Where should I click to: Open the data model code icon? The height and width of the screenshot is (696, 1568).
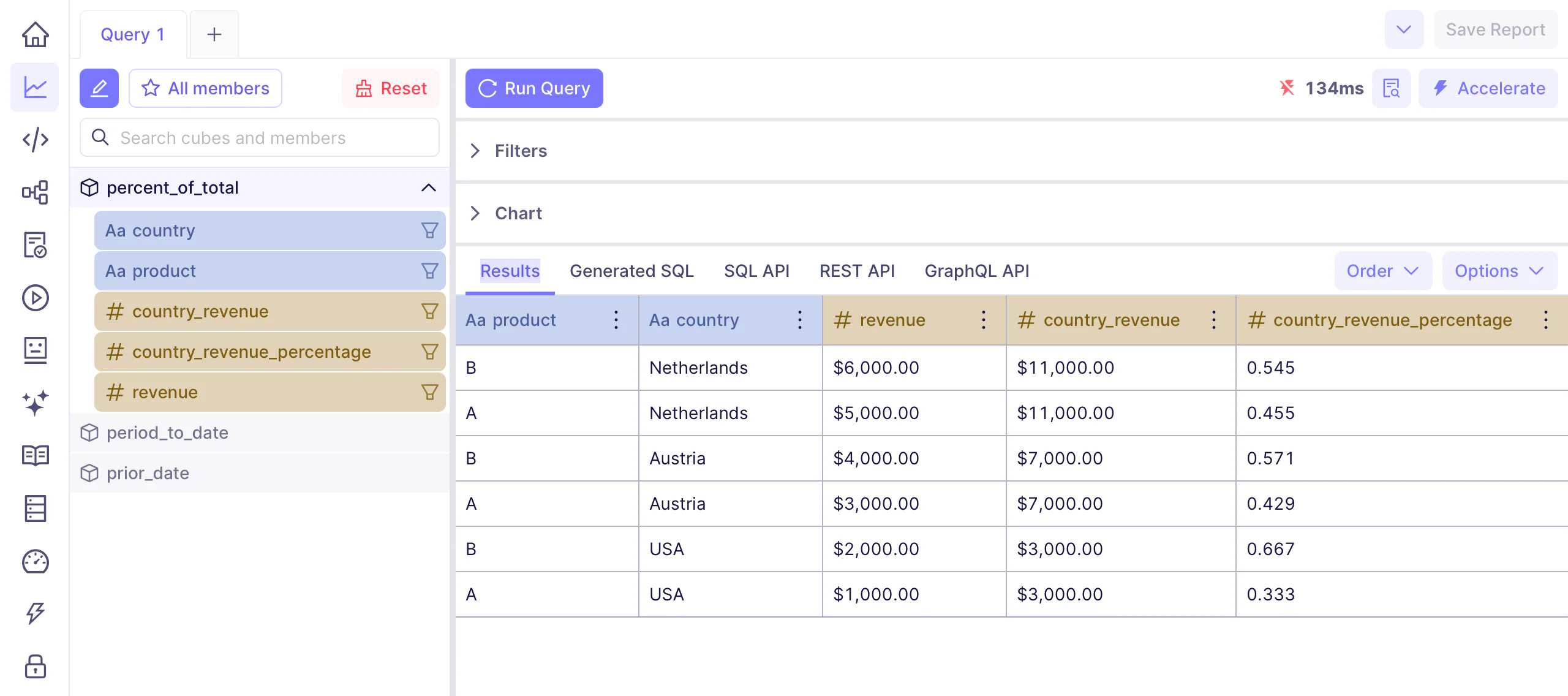tap(35, 140)
